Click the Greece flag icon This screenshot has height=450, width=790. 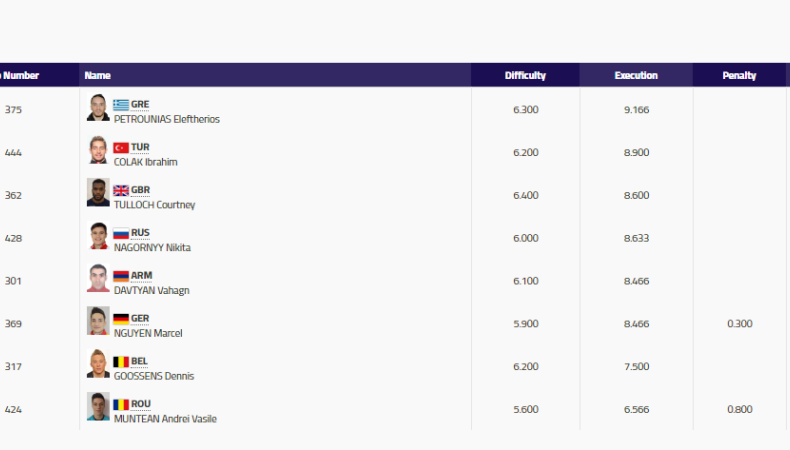pos(121,104)
